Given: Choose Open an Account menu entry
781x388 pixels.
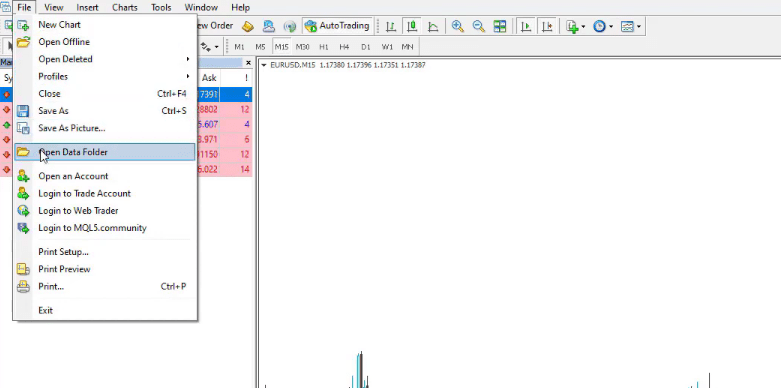Looking at the screenshot, I should [105, 176].
